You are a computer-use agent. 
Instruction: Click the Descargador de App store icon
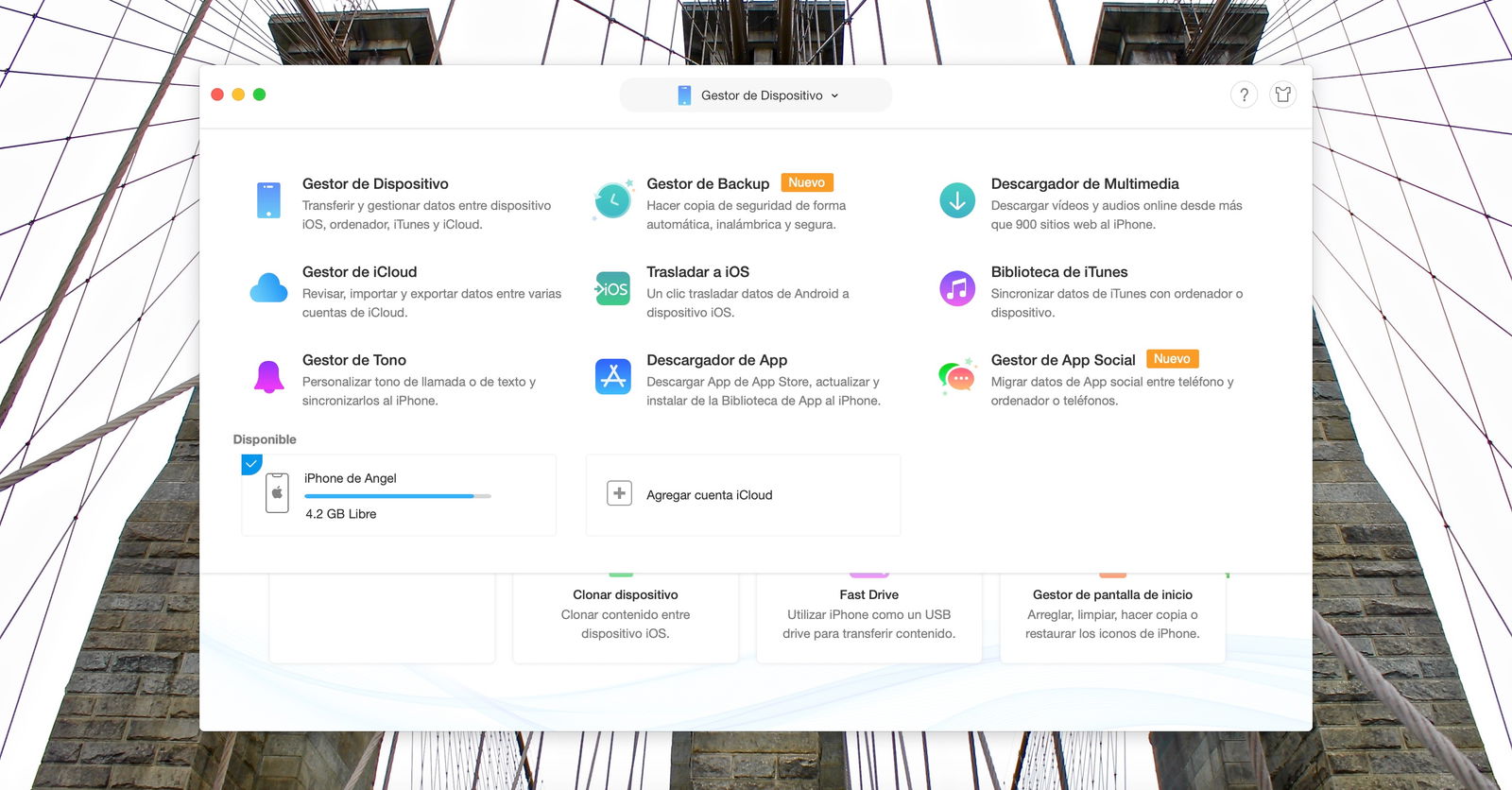click(x=612, y=376)
